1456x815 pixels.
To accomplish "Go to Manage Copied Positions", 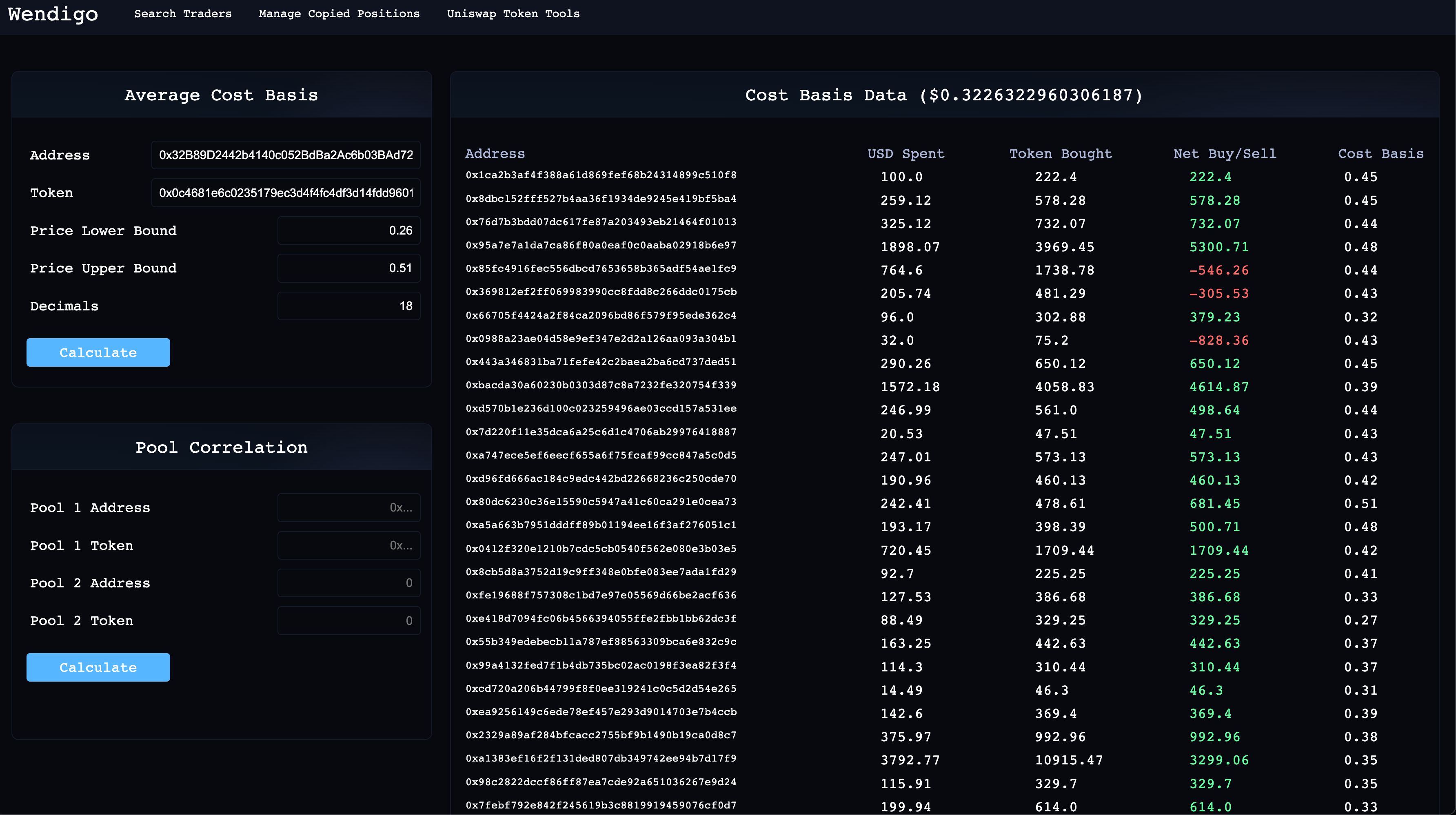I will click(339, 13).
